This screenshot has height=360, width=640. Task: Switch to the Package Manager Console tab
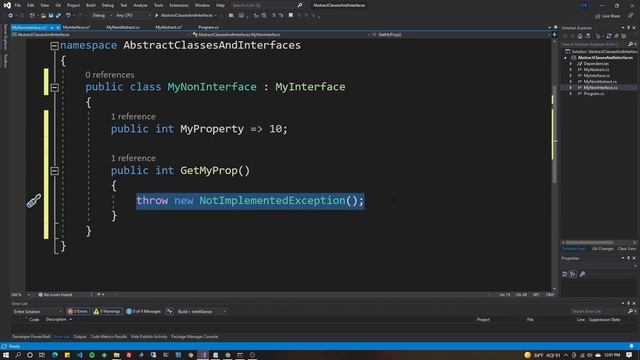(195, 337)
